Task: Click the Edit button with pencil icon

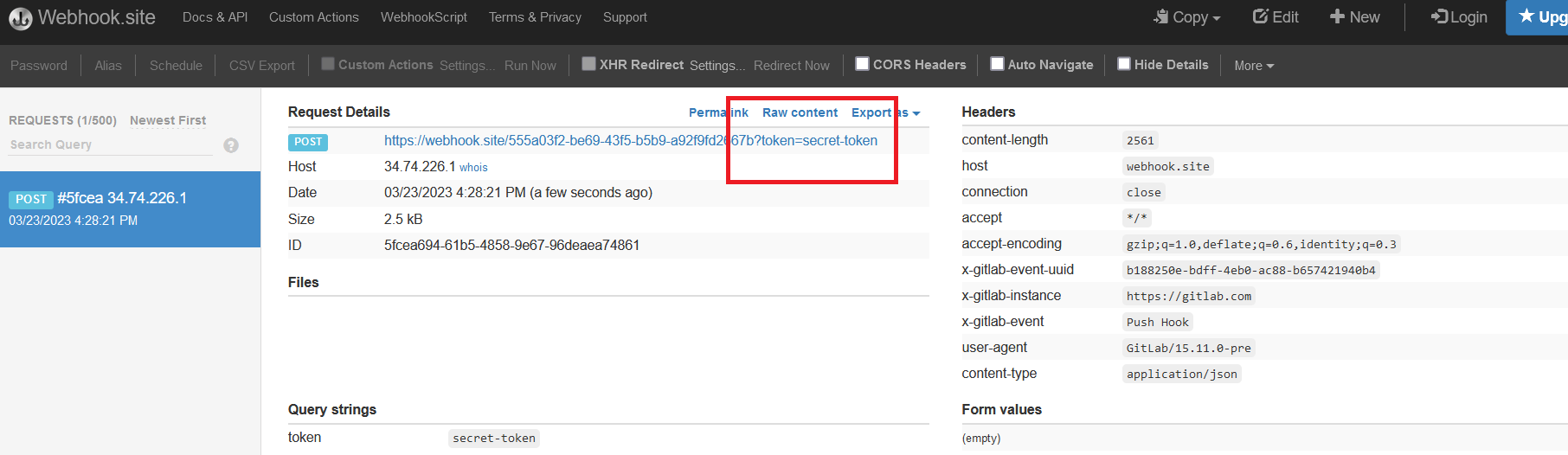Action: pos(1276,17)
